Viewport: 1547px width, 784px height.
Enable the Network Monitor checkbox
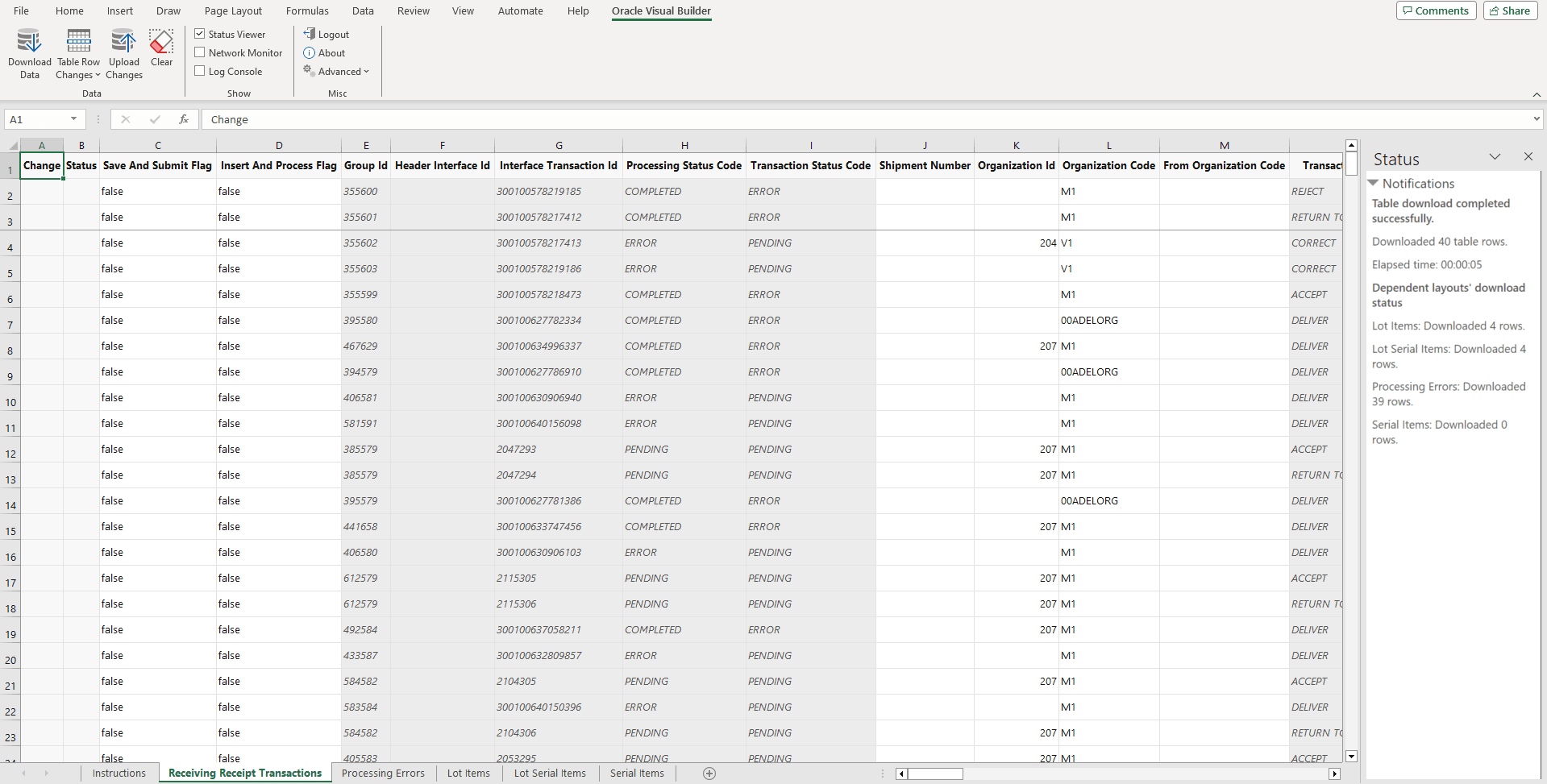pos(199,52)
